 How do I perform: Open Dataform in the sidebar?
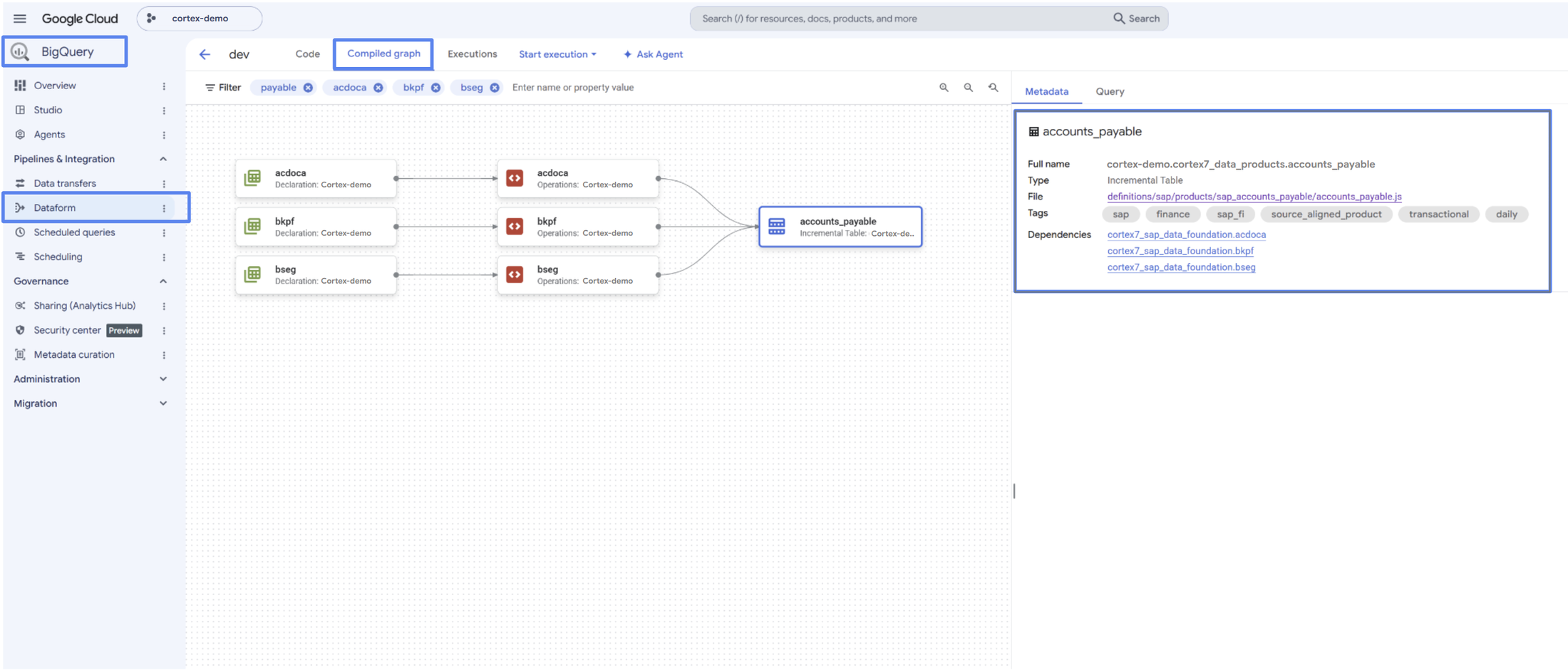(54, 207)
